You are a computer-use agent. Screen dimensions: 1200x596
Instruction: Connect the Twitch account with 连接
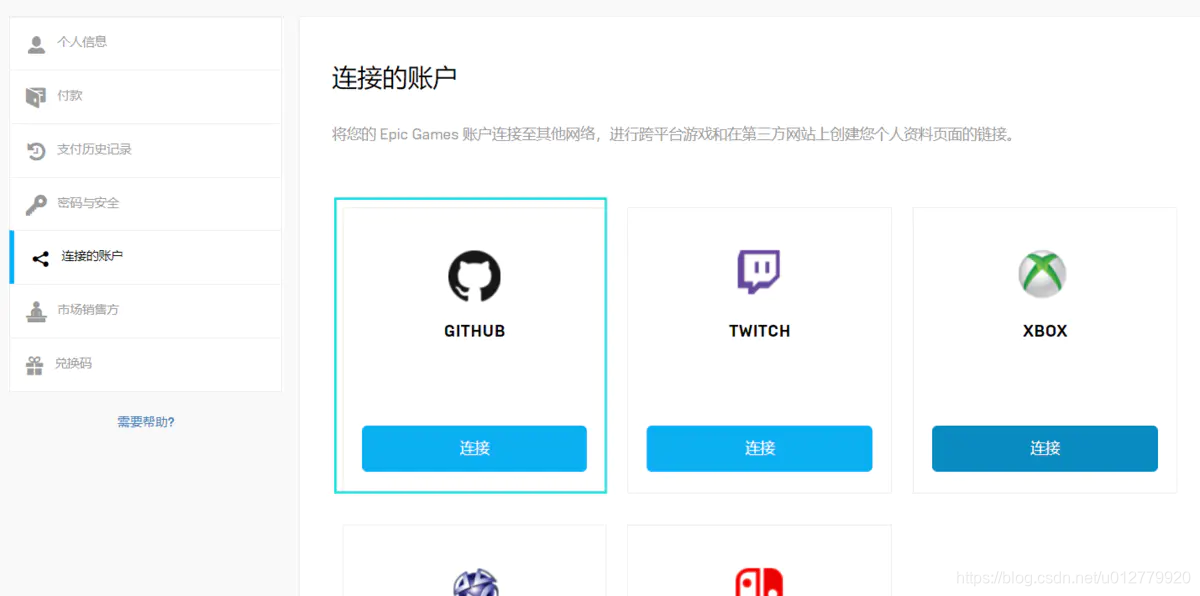coord(759,448)
